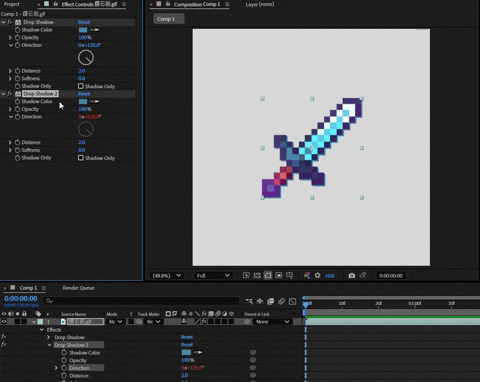Switch to the Layer (none) tab
Viewport: 480px width, 382px height.
pos(260,4)
